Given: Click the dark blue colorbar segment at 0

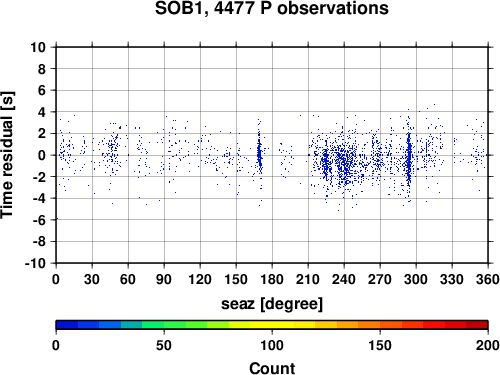Looking at the screenshot, I should (67, 325).
